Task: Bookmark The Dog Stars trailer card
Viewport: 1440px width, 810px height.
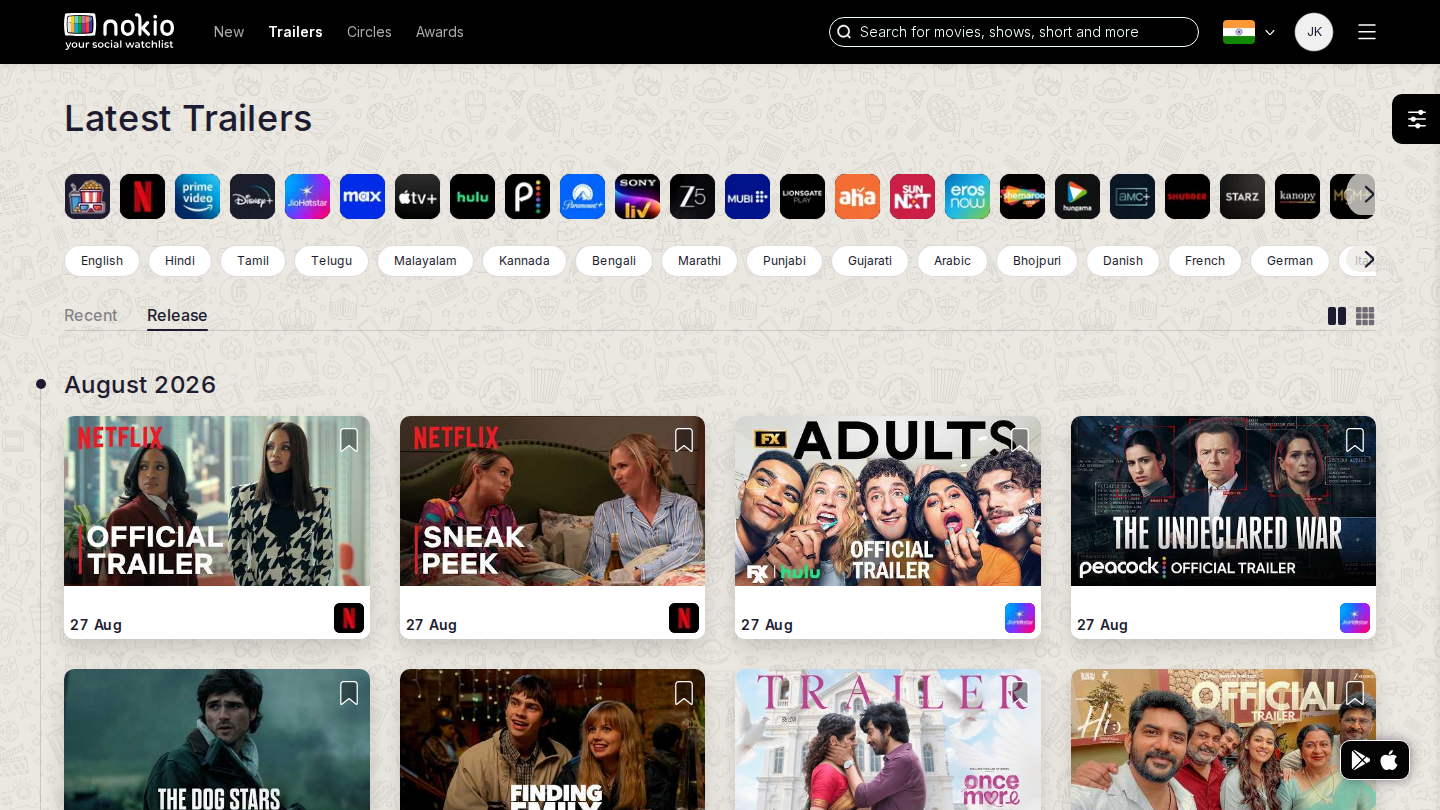Action: click(349, 693)
